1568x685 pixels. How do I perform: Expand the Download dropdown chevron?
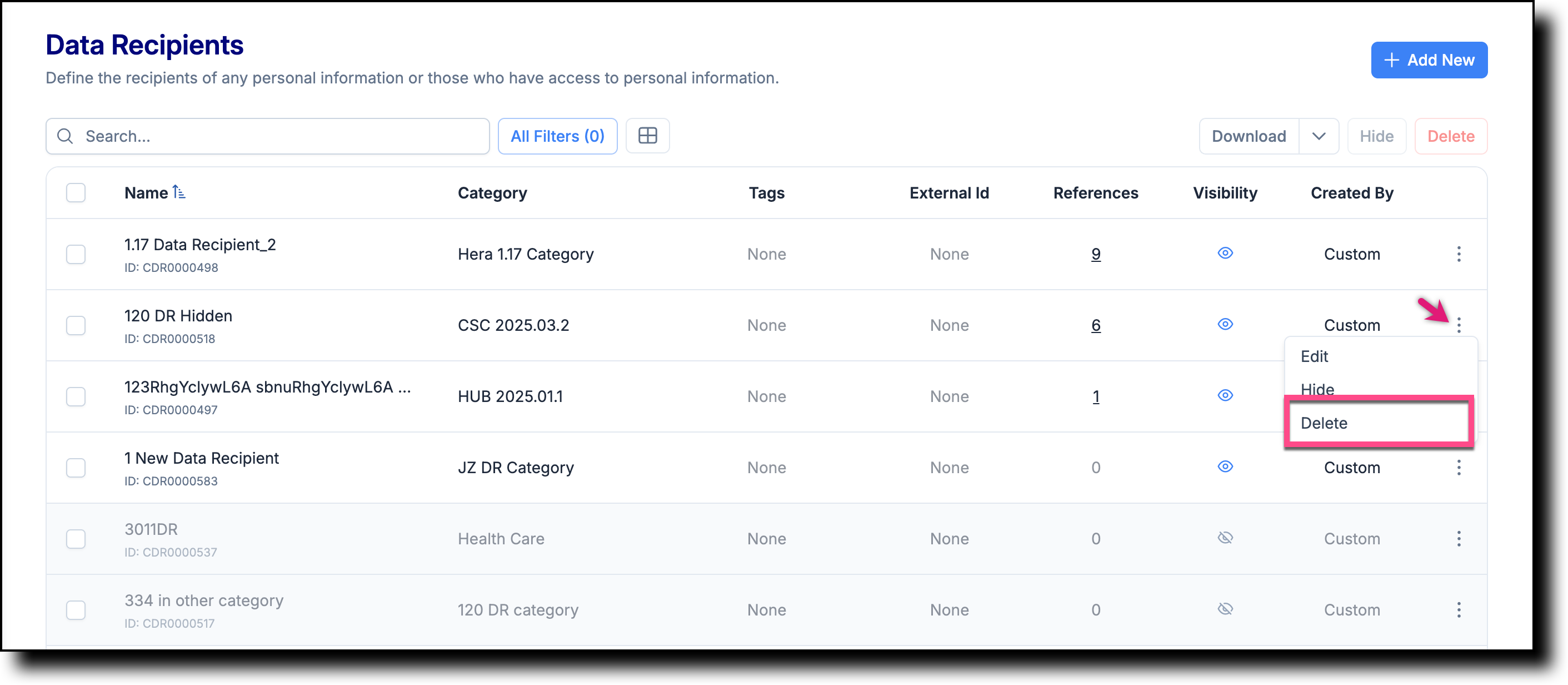(x=1319, y=136)
